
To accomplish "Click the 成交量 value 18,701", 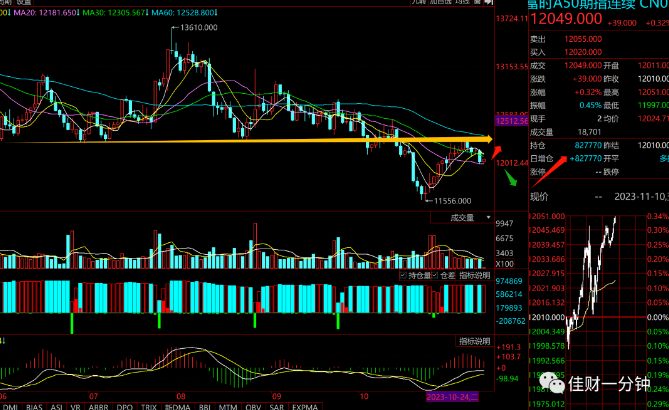I will tap(589, 132).
